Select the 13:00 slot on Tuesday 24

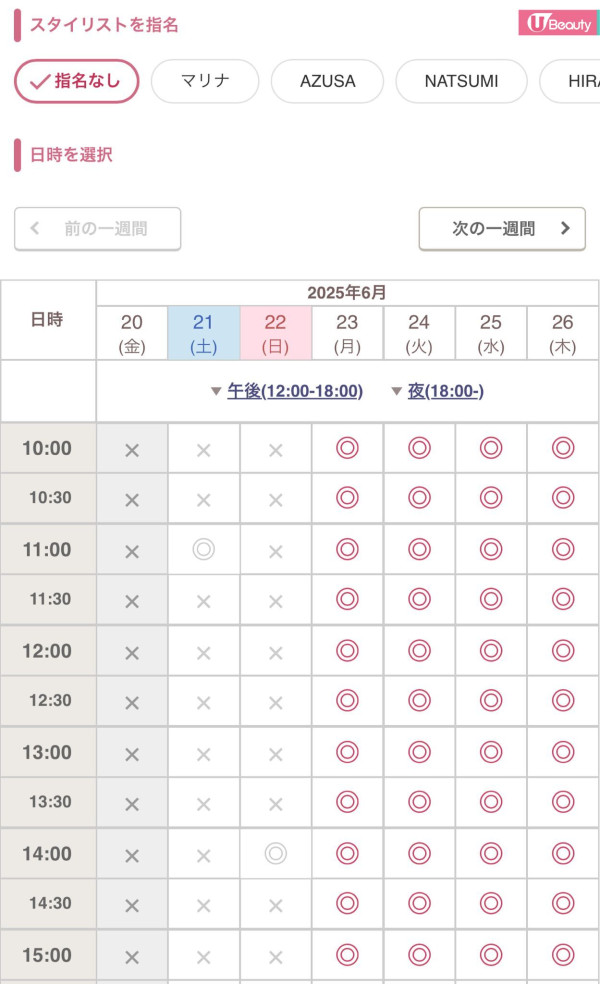pyautogui.click(x=419, y=752)
